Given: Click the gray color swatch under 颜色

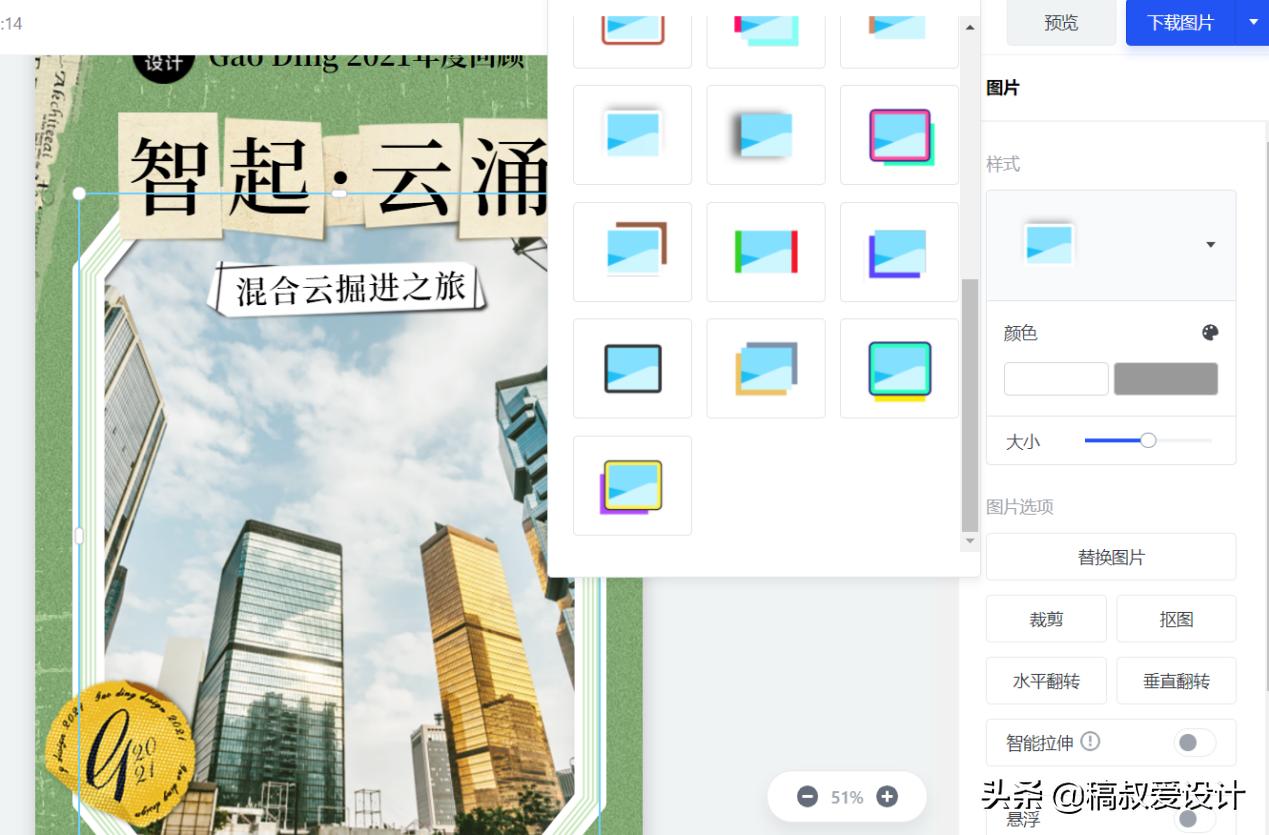Looking at the screenshot, I should point(1165,378).
